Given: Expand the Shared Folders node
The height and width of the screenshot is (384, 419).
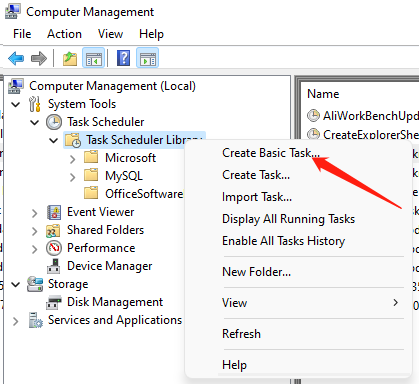Looking at the screenshot, I should point(35,231).
